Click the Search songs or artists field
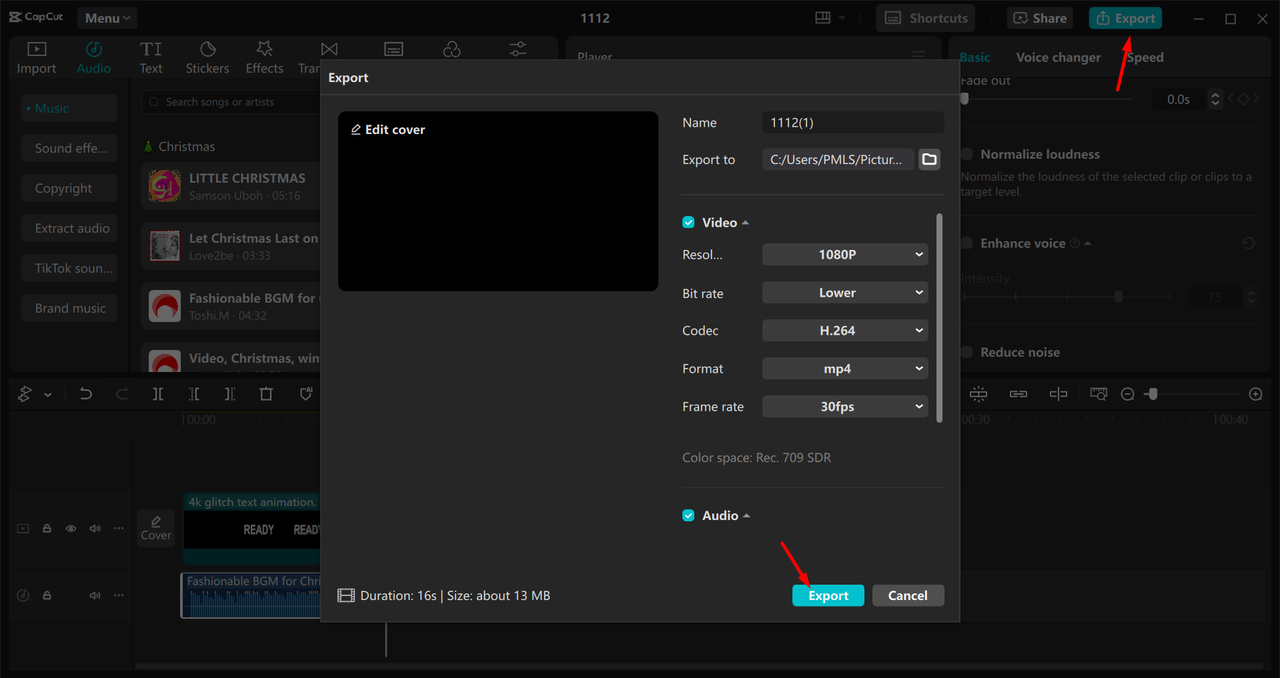Viewport: 1280px width, 678px height. [x=230, y=102]
